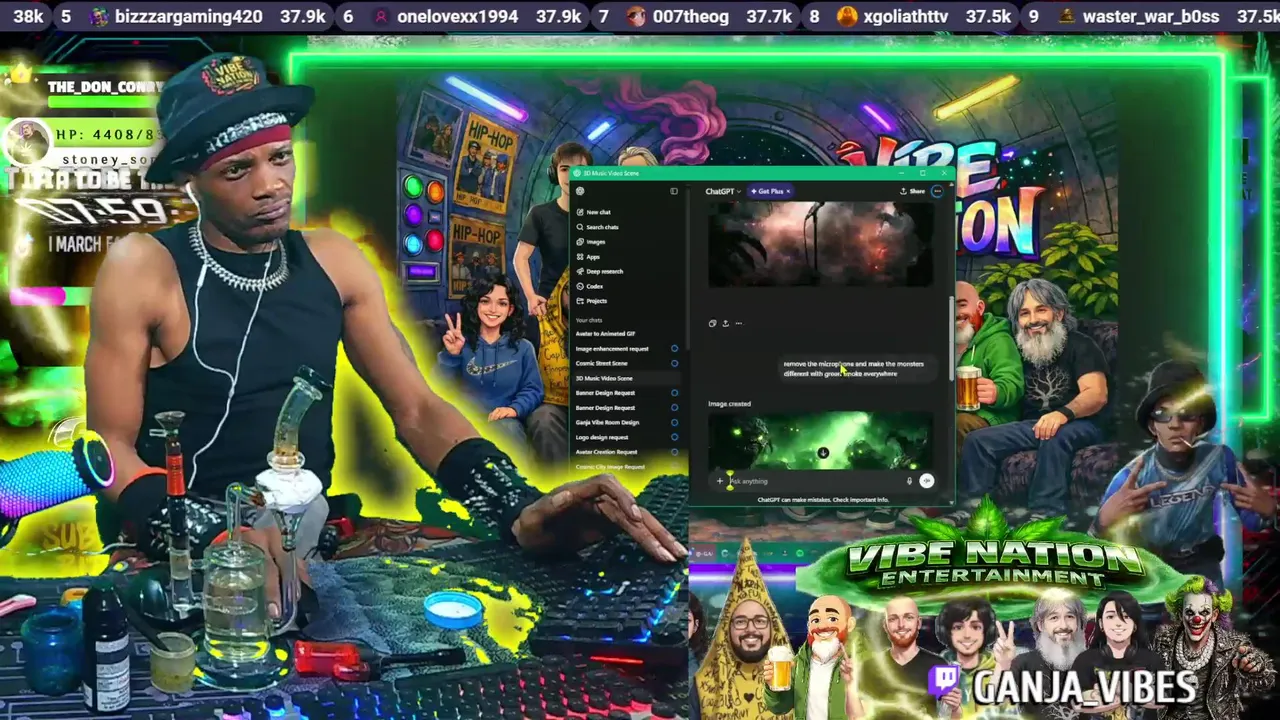Open Codex from the sidebar
This screenshot has height=720, width=1280.
pyautogui.click(x=589, y=286)
